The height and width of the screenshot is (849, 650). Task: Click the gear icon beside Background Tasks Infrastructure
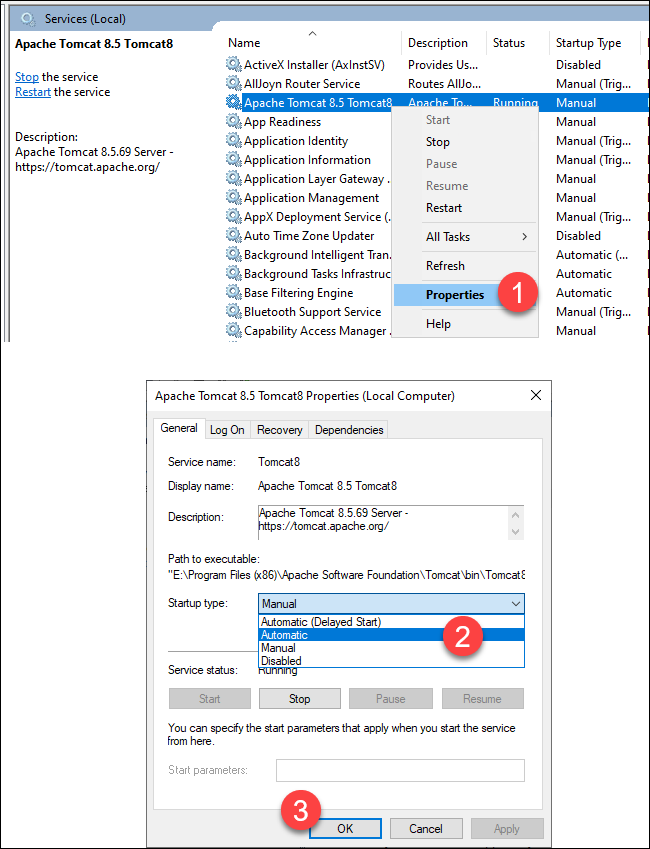click(233, 273)
